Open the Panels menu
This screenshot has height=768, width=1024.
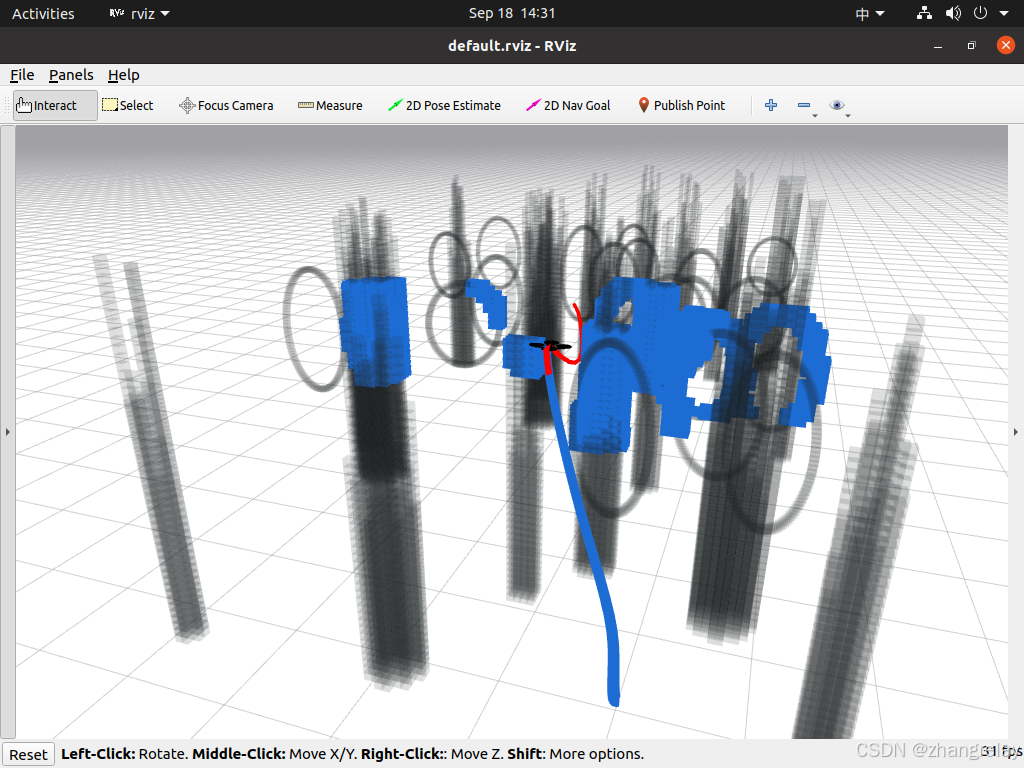pos(71,75)
